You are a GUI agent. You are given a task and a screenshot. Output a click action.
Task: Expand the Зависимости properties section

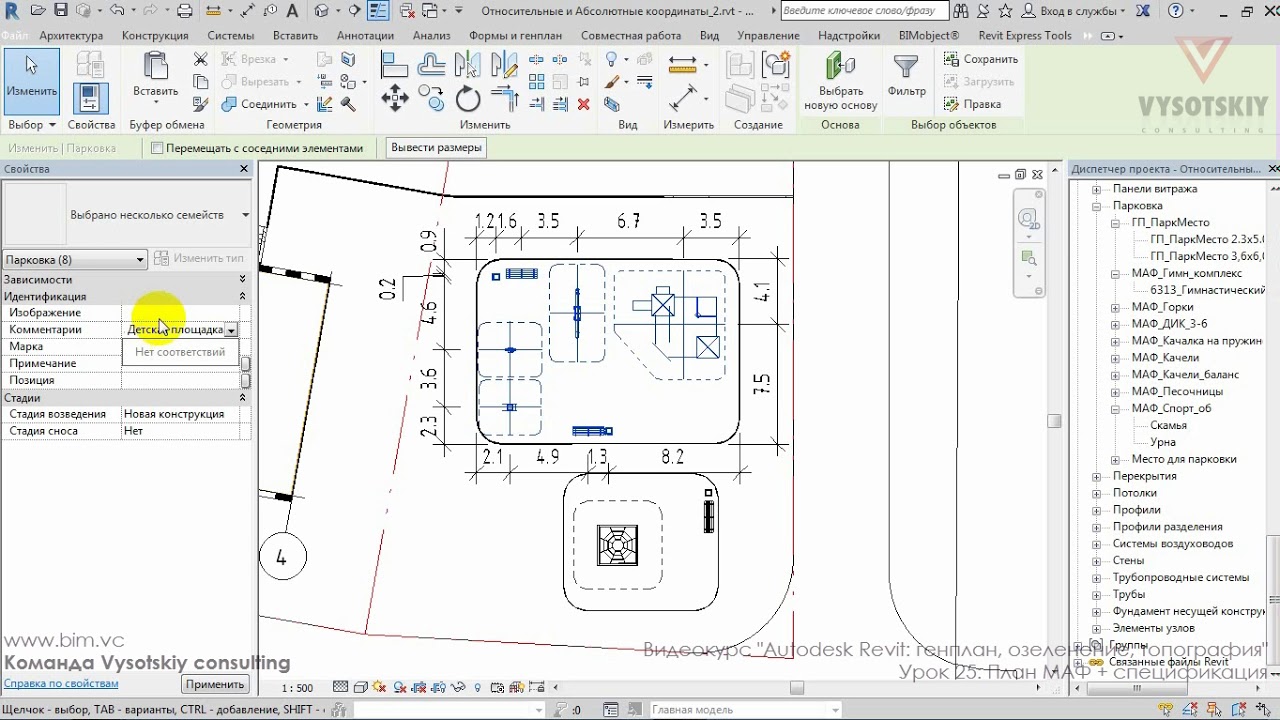pos(243,280)
